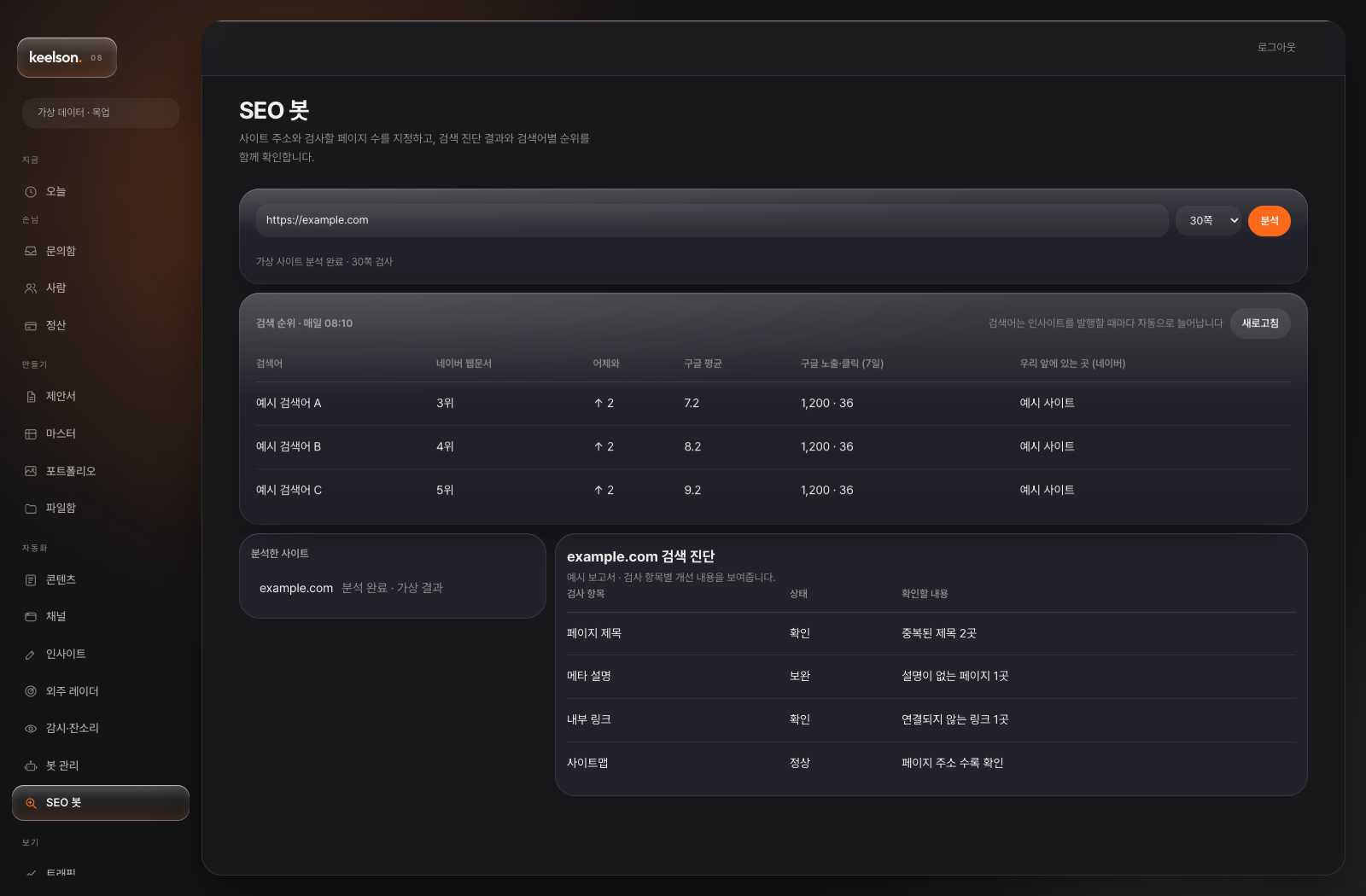This screenshot has width=1366, height=896.
Task: Click the eye icon for 감시·잔소리
Action: click(31, 729)
